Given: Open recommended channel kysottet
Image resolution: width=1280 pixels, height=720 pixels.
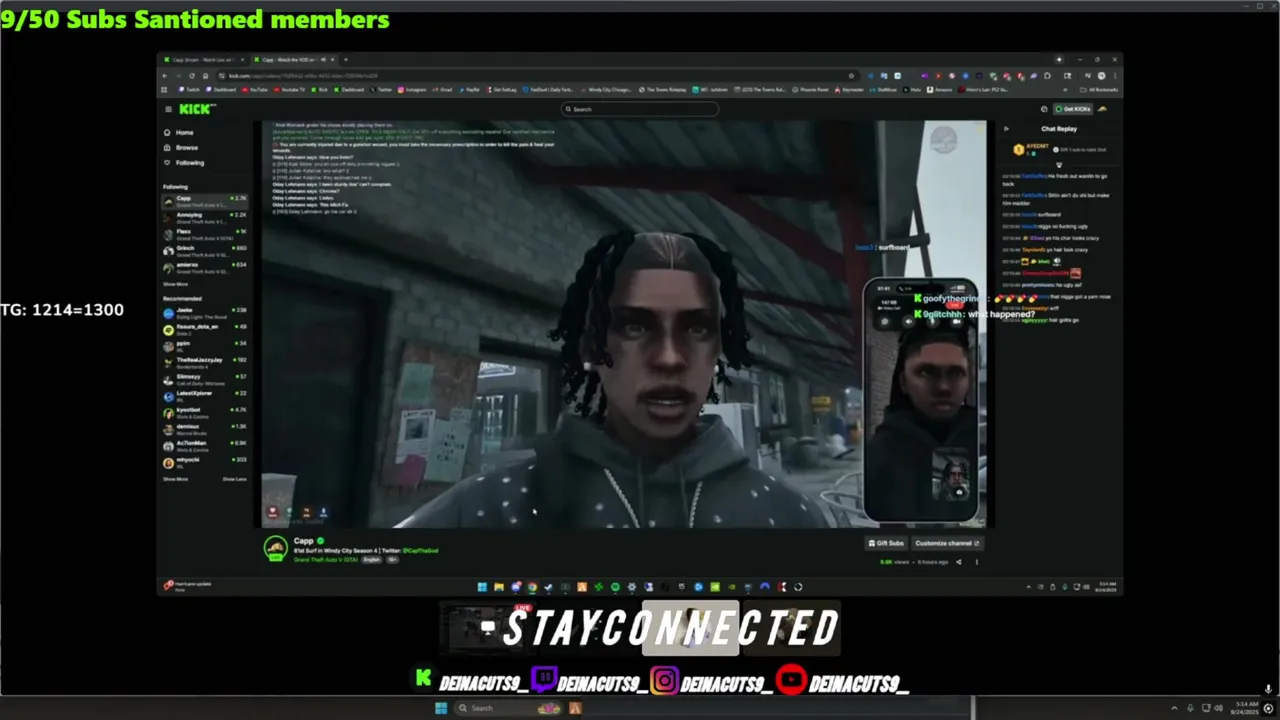Looking at the screenshot, I should (x=205, y=413).
